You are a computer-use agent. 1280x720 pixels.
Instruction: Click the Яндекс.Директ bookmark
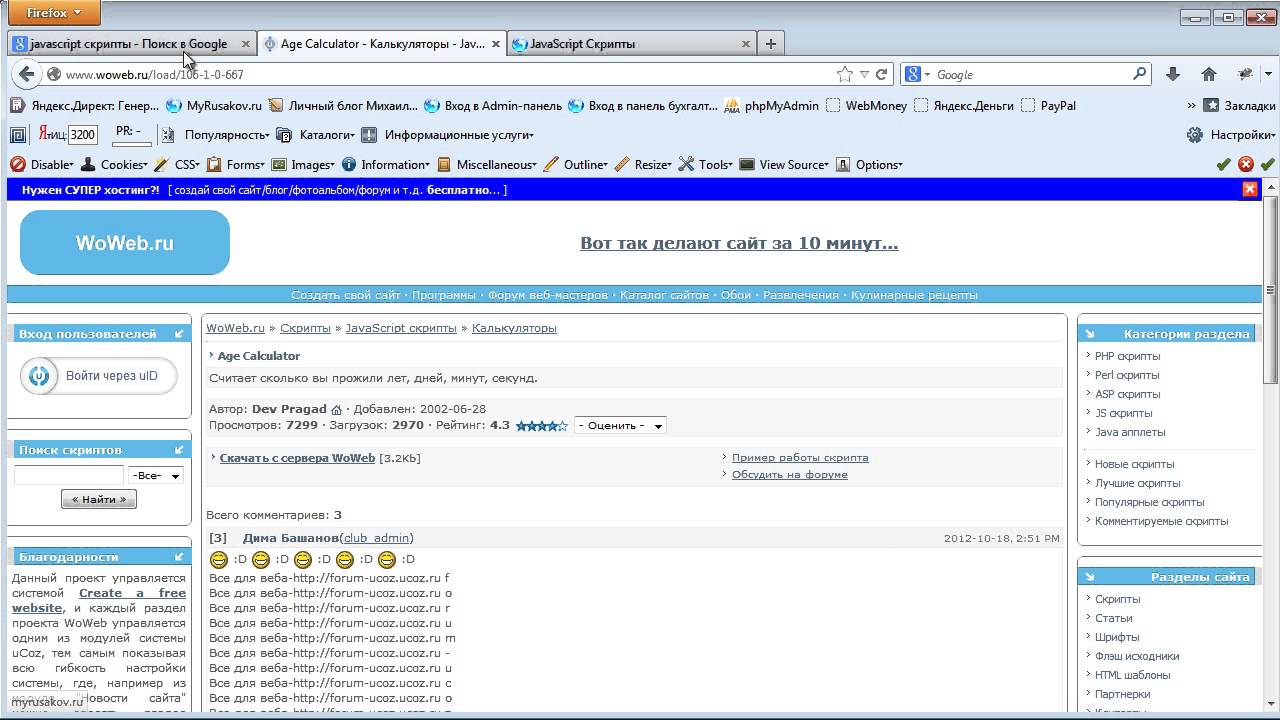pyautogui.click(x=85, y=105)
